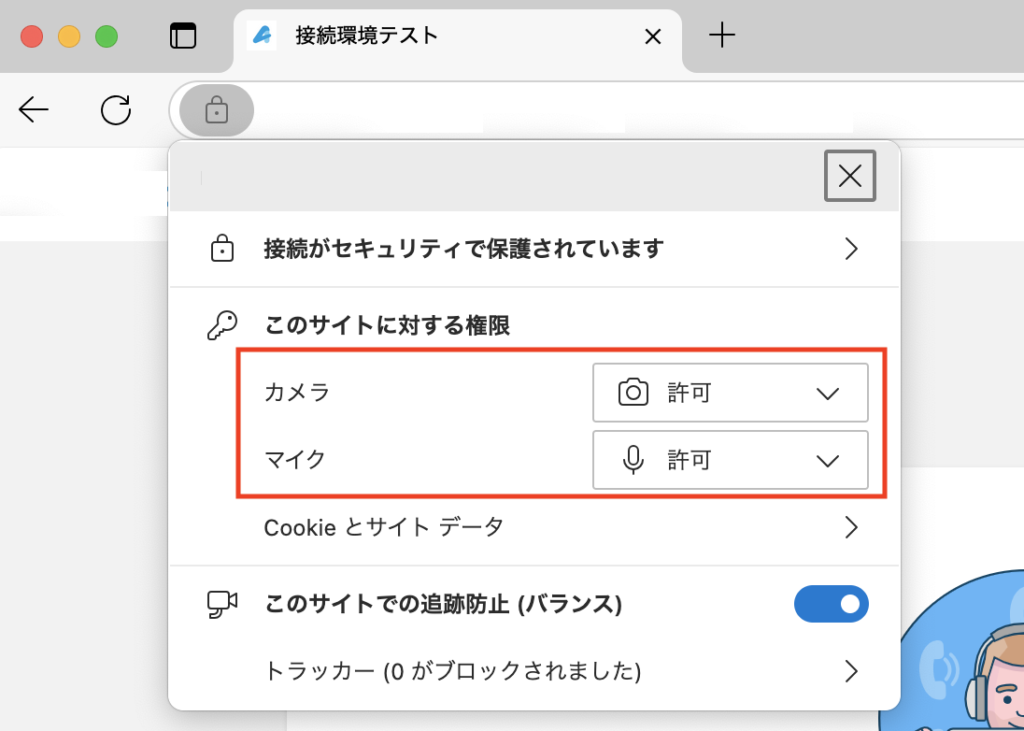The height and width of the screenshot is (731, 1024).
Task: Click the このサイトに対する権限 heading
Action: click(387, 326)
